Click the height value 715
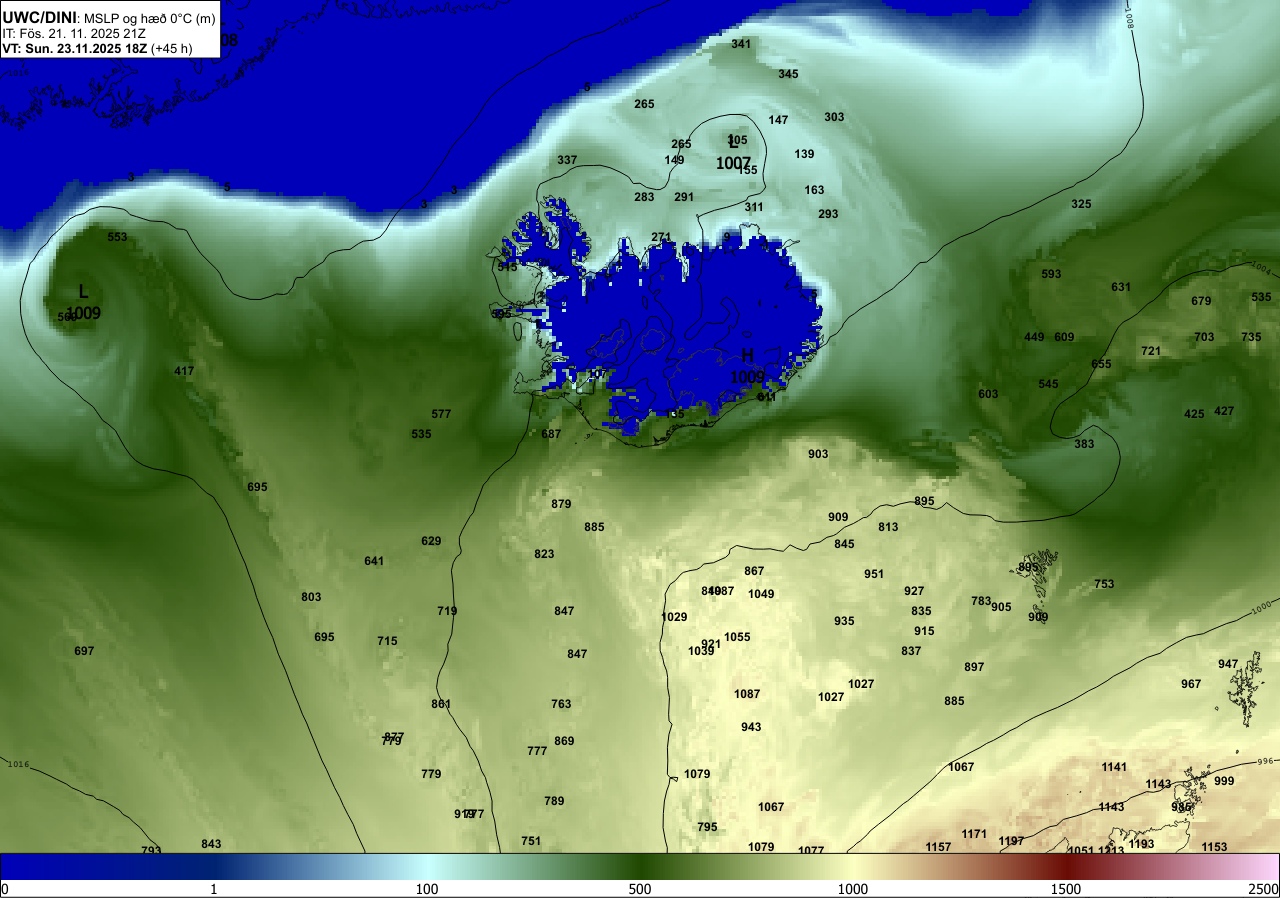 point(387,641)
